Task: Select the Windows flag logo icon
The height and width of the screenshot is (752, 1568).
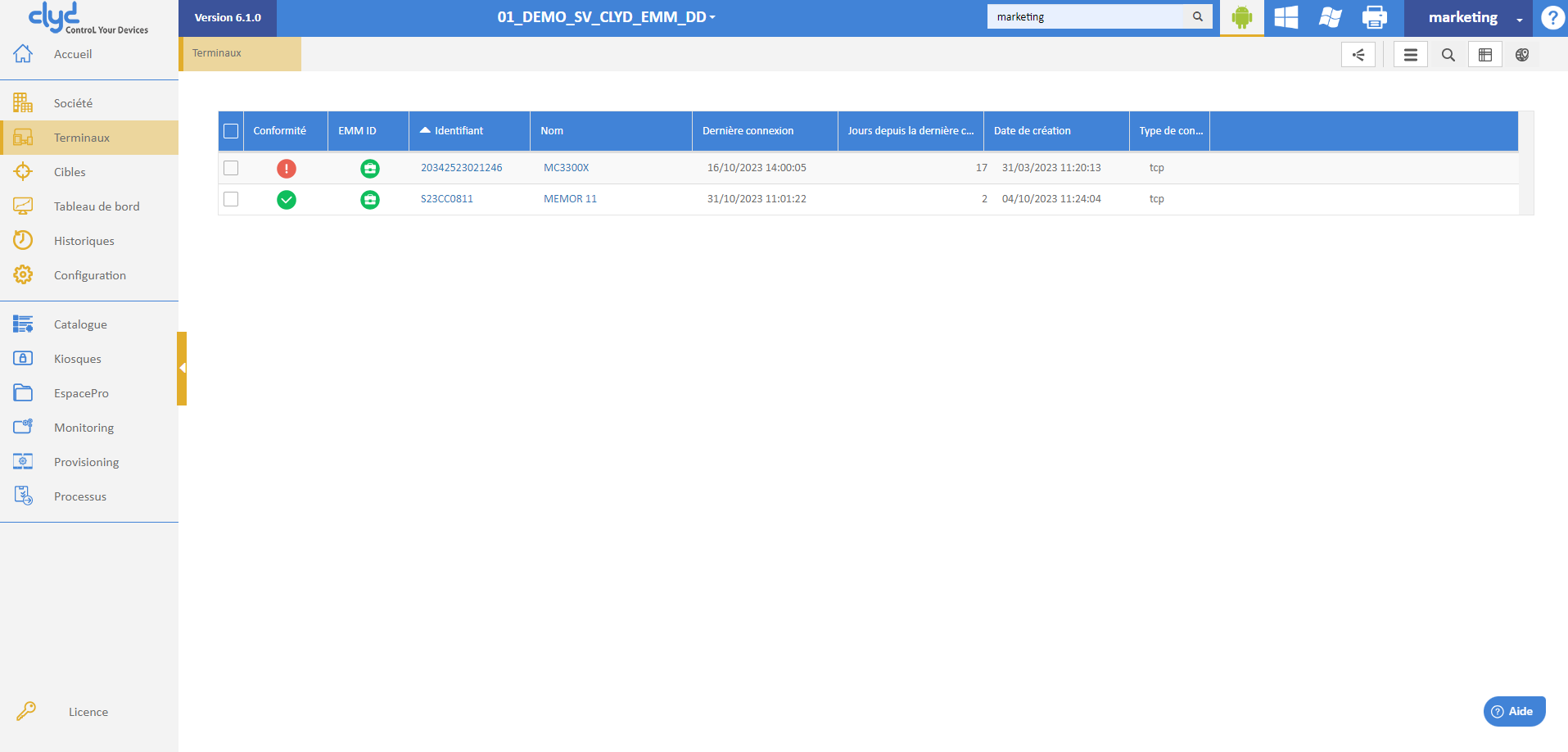Action: [x=1331, y=17]
